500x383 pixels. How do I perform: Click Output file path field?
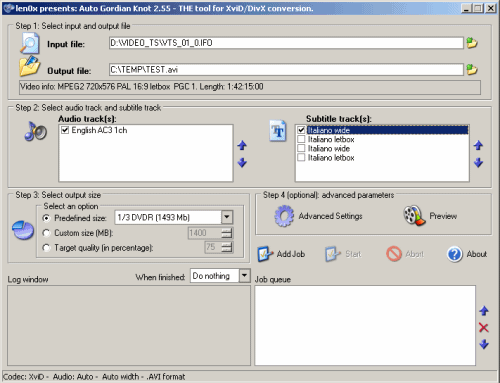coord(286,70)
